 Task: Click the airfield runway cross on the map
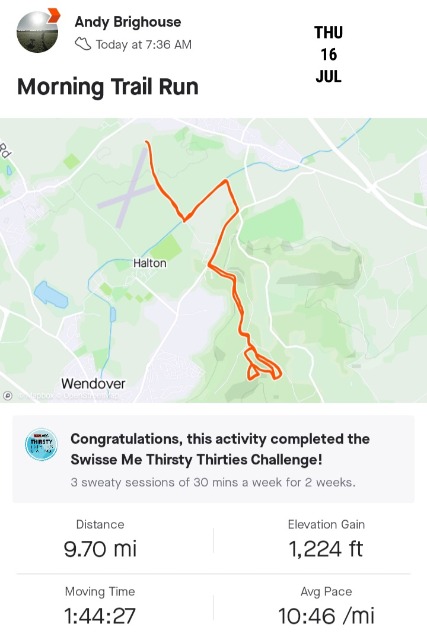(x=128, y=189)
